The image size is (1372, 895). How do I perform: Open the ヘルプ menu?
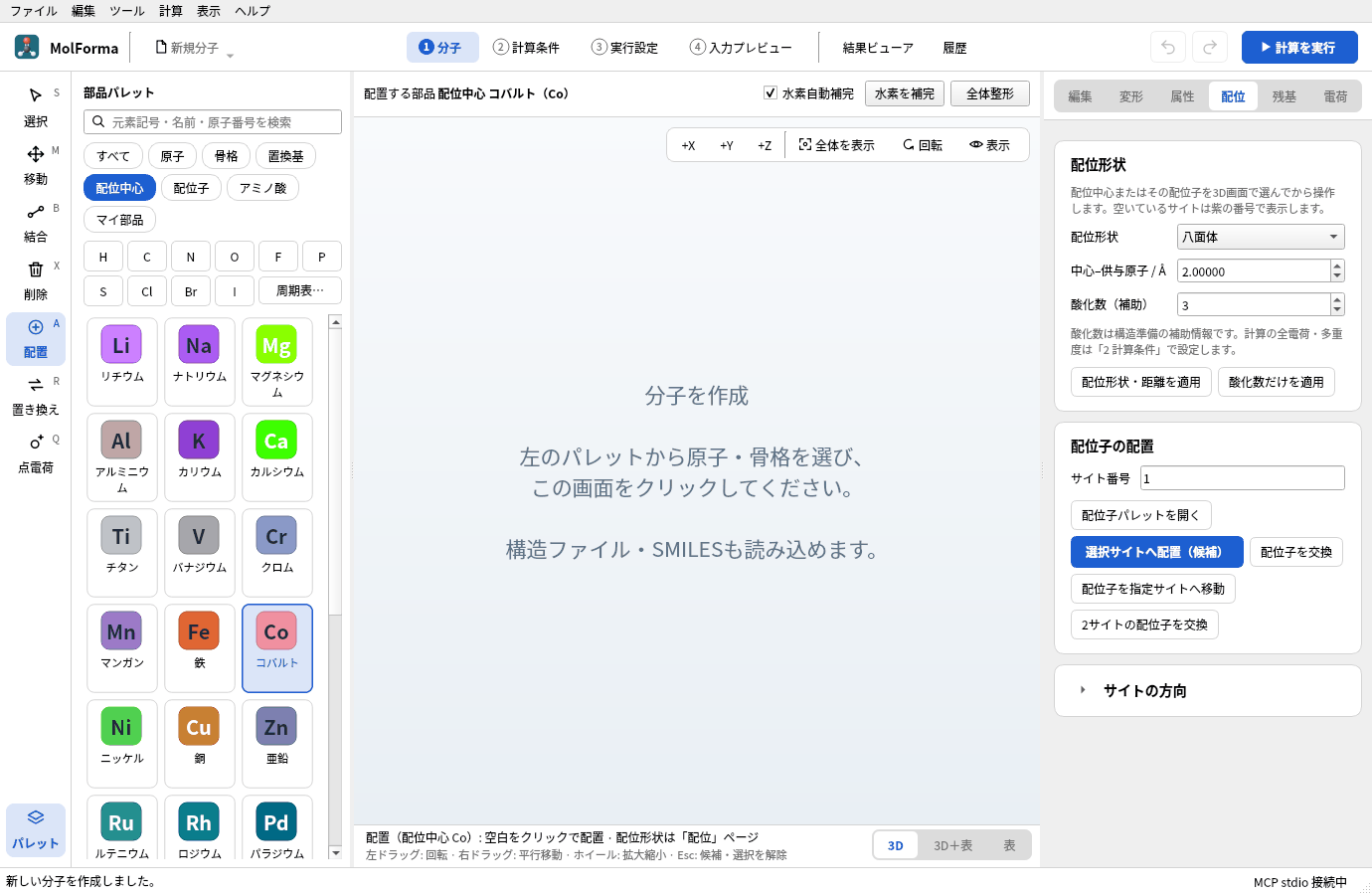point(253,11)
